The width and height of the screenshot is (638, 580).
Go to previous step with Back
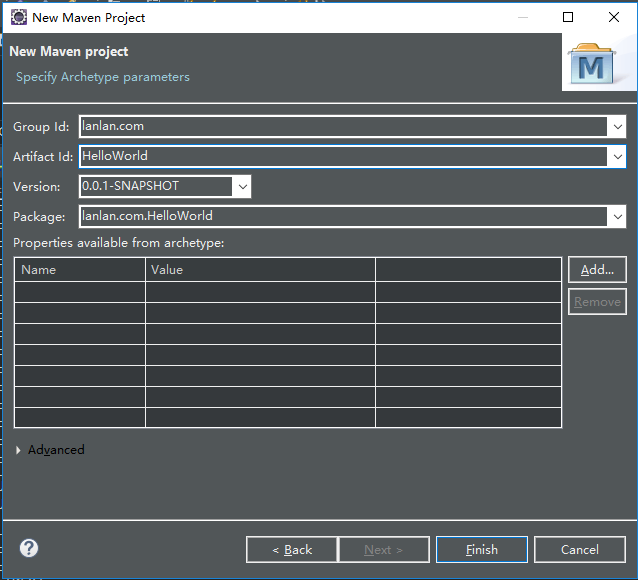pos(292,549)
